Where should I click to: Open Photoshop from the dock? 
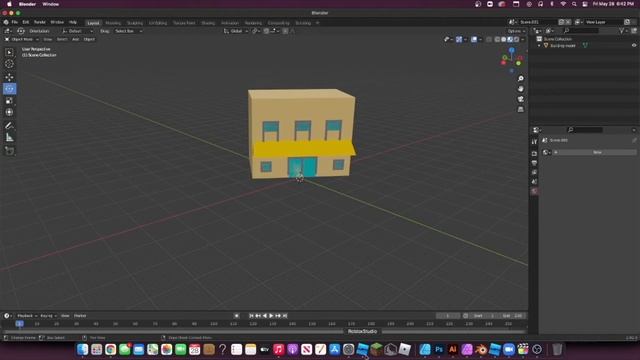[x=439, y=349]
